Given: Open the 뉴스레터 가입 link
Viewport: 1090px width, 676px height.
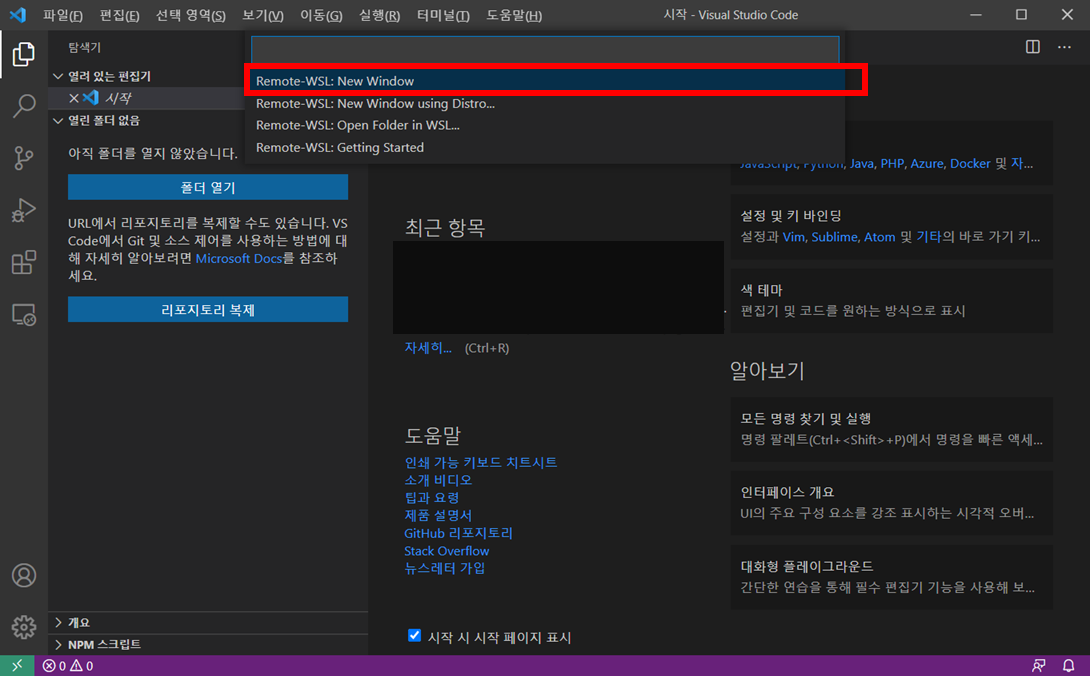Looking at the screenshot, I should [444, 568].
